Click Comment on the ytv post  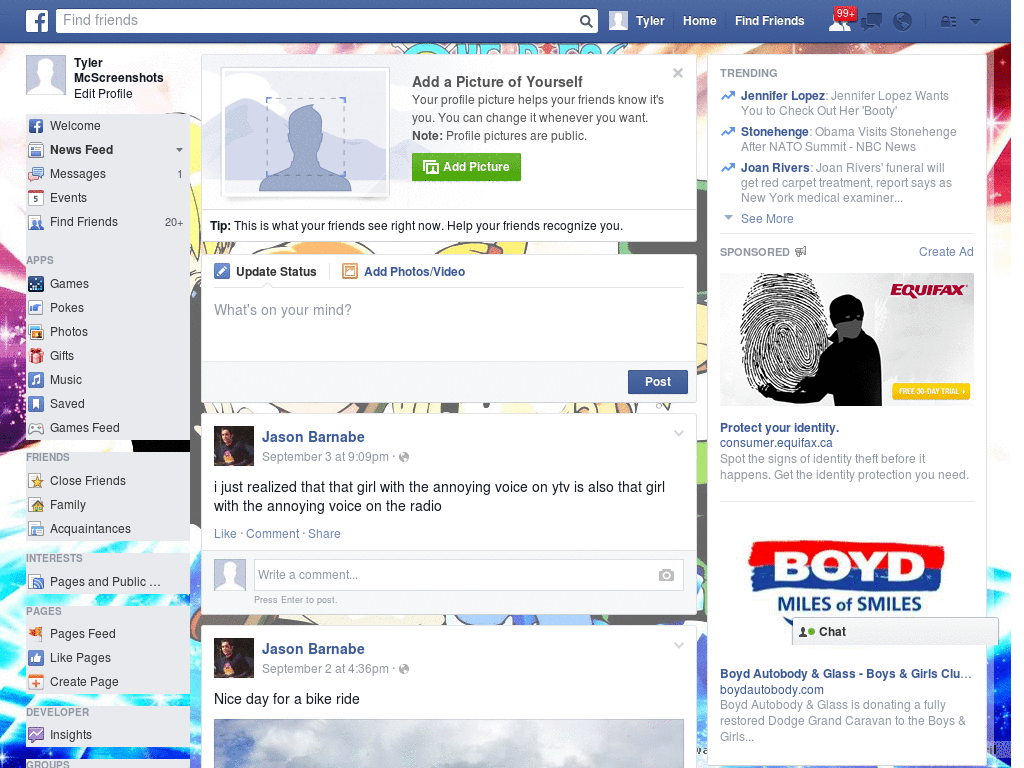[x=272, y=534]
